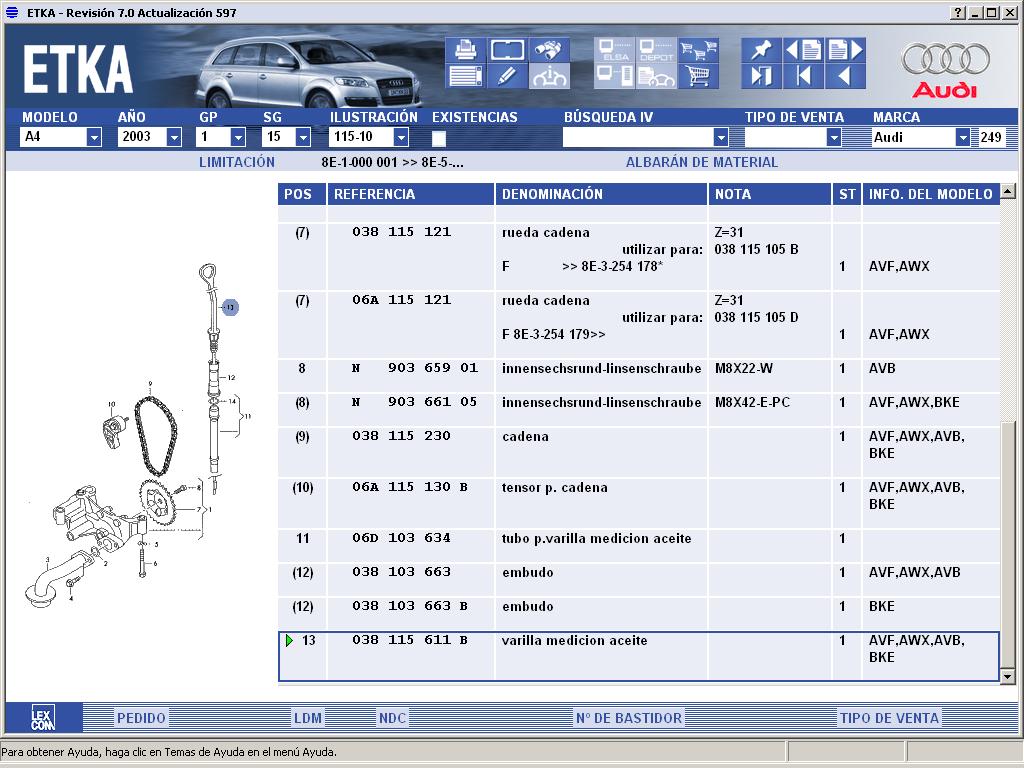This screenshot has height=768, width=1024.
Task: Click the green arrow marker on row 13
Action: 289,641
